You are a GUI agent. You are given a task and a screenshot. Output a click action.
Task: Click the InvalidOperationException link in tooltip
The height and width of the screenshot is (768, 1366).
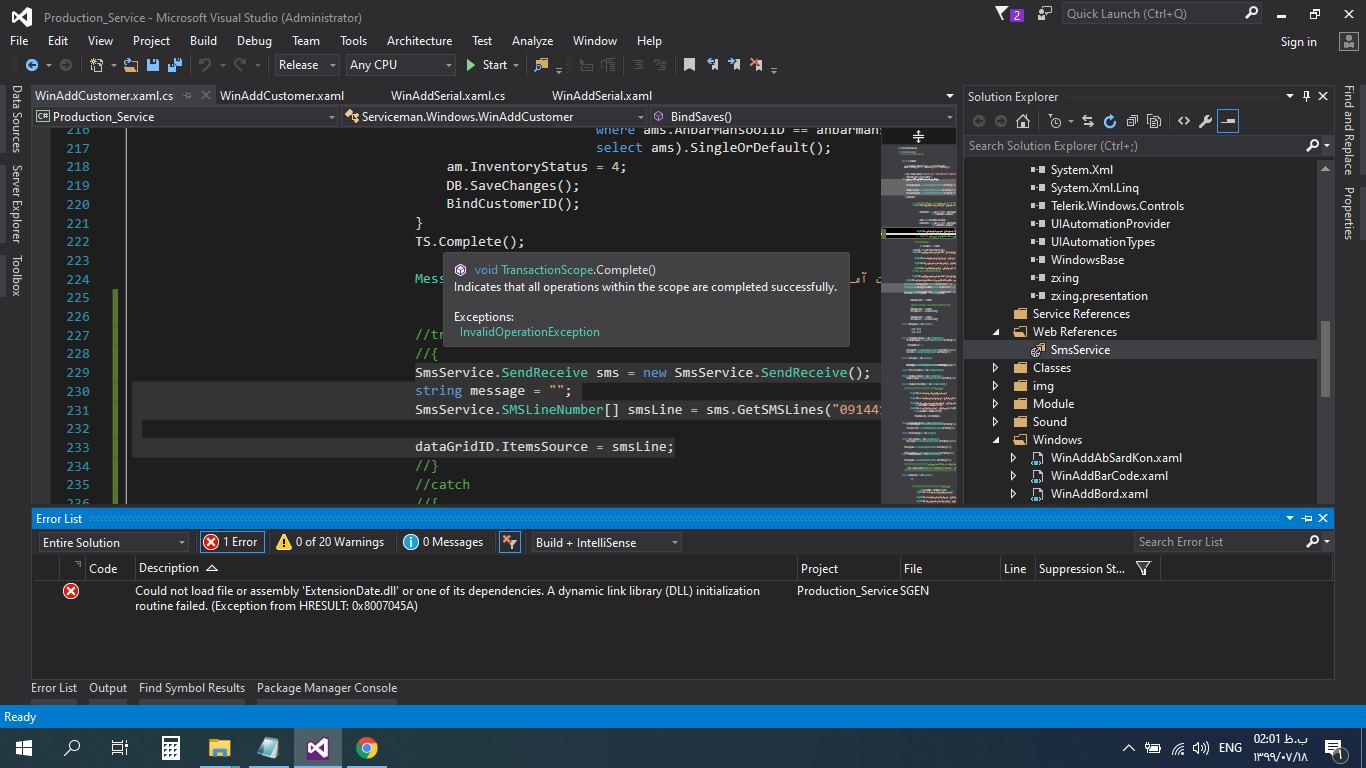pyautogui.click(x=530, y=332)
